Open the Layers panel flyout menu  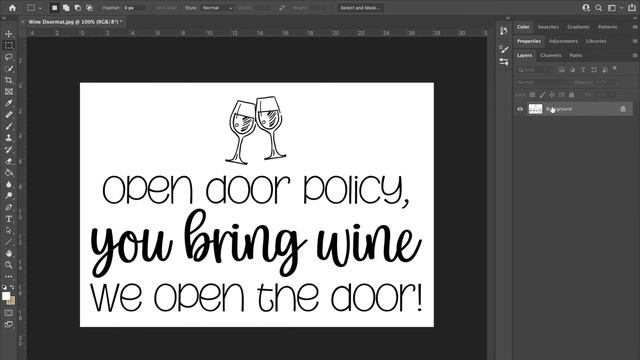click(x=635, y=56)
